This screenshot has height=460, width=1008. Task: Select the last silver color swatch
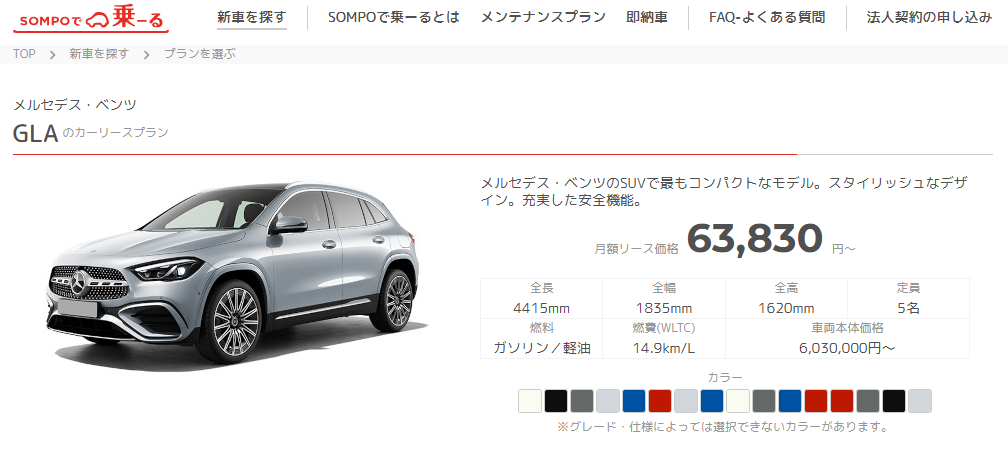coord(920,401)
